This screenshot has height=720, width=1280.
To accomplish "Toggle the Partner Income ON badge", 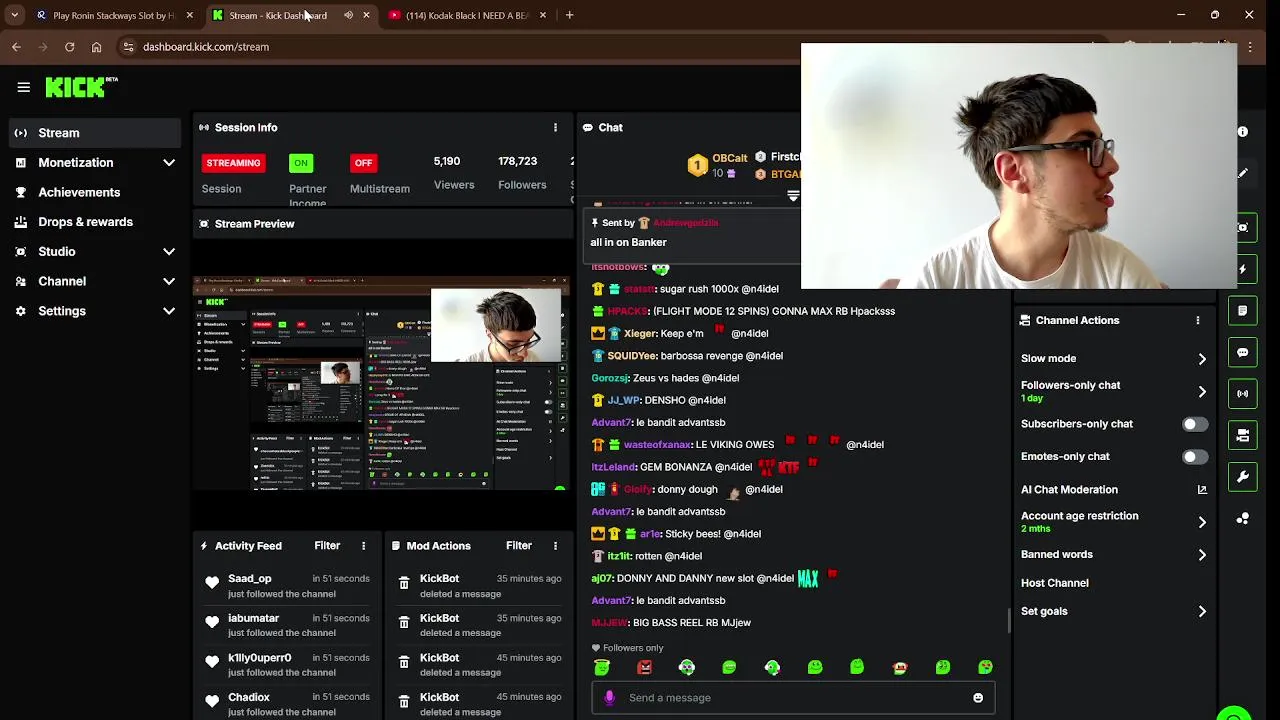I will pyautogui.click(x=301, y=163).
